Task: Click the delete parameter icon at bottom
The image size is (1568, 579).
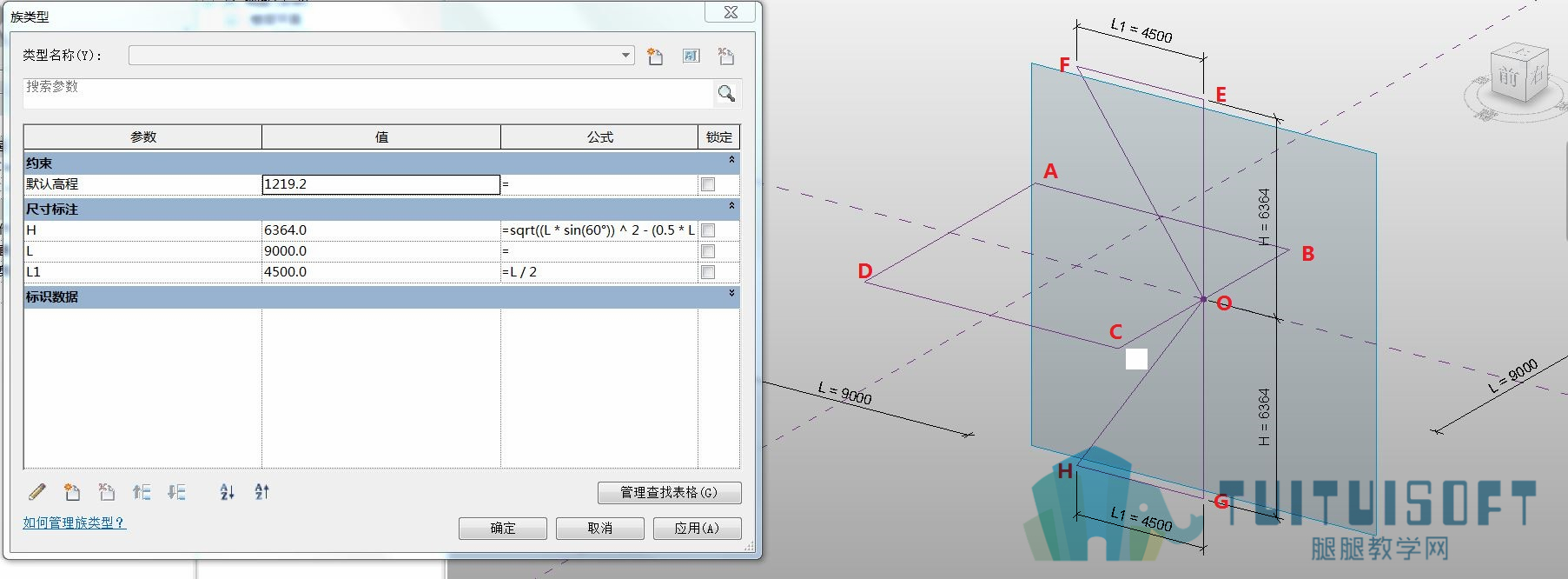Action: pyautogui.click(x=107, y=492)
